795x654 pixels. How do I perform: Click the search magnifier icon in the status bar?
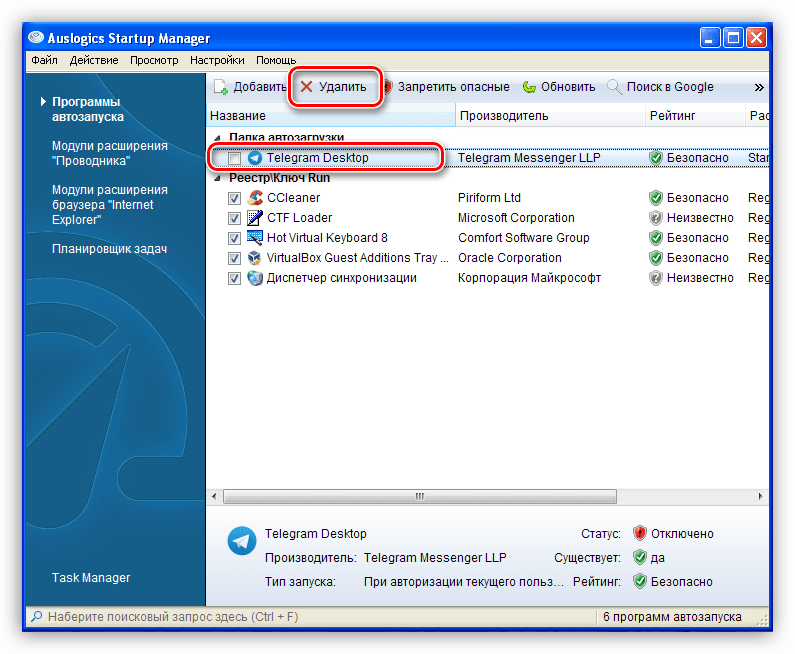(x=37, y=617)
